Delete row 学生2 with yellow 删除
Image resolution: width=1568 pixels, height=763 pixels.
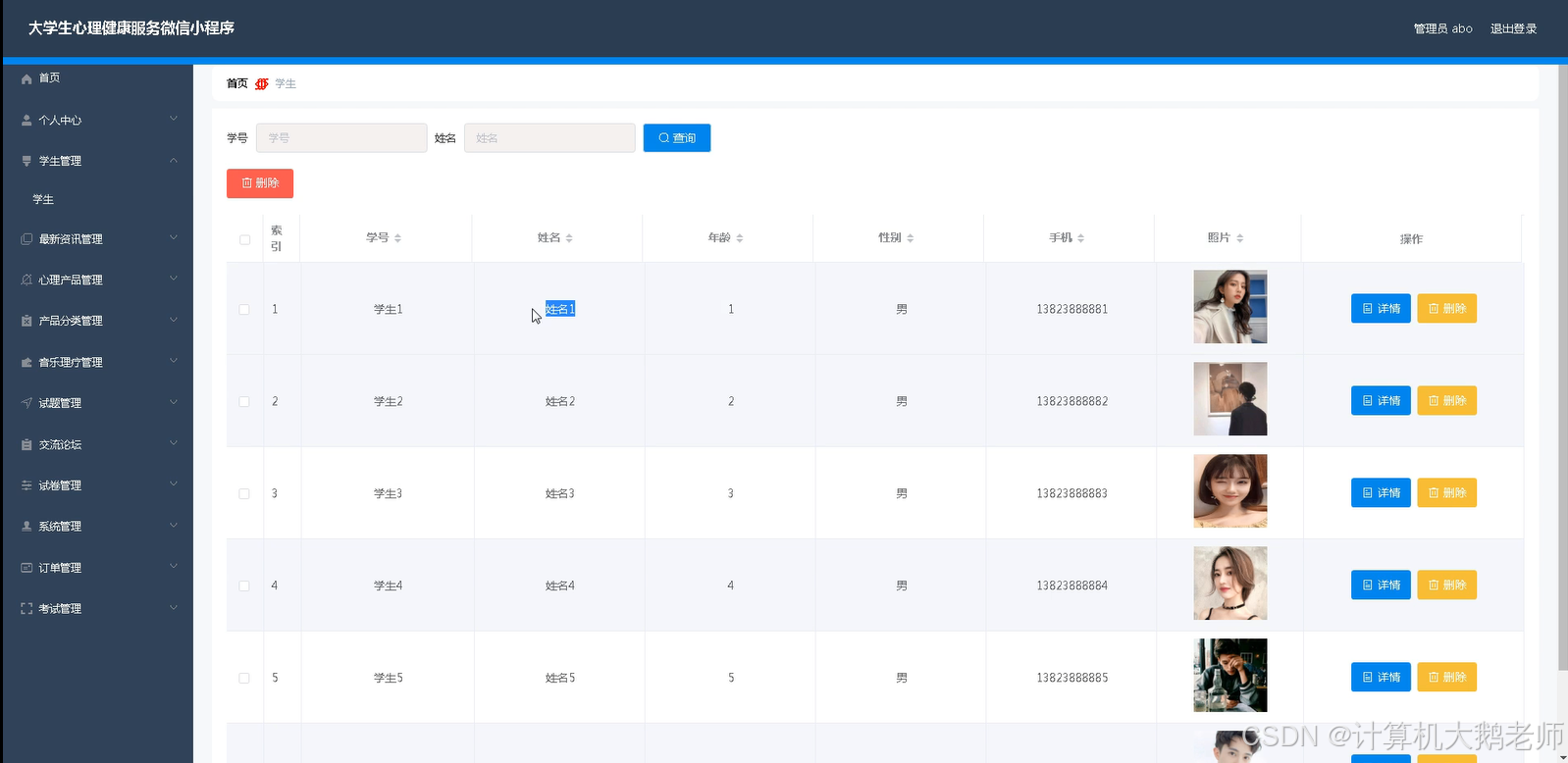(x=1446, y=401)
